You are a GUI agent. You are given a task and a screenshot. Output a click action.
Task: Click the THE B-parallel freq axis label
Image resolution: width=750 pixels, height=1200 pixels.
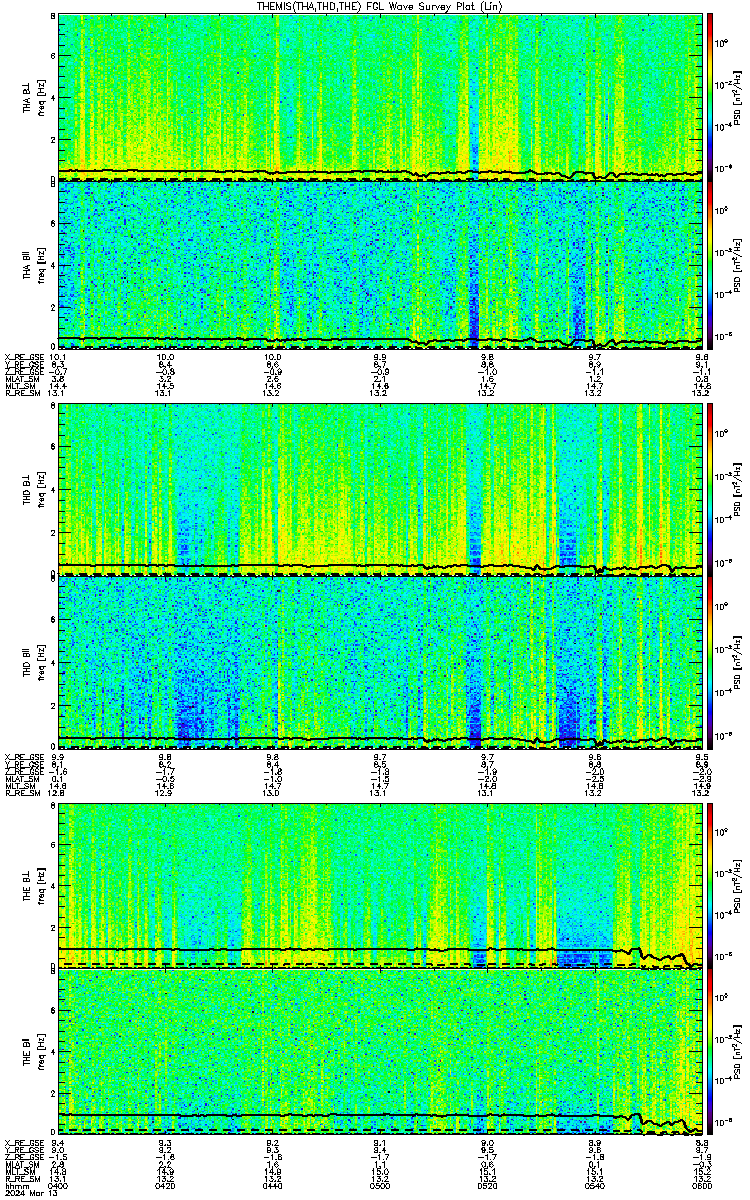(34, 1053)
